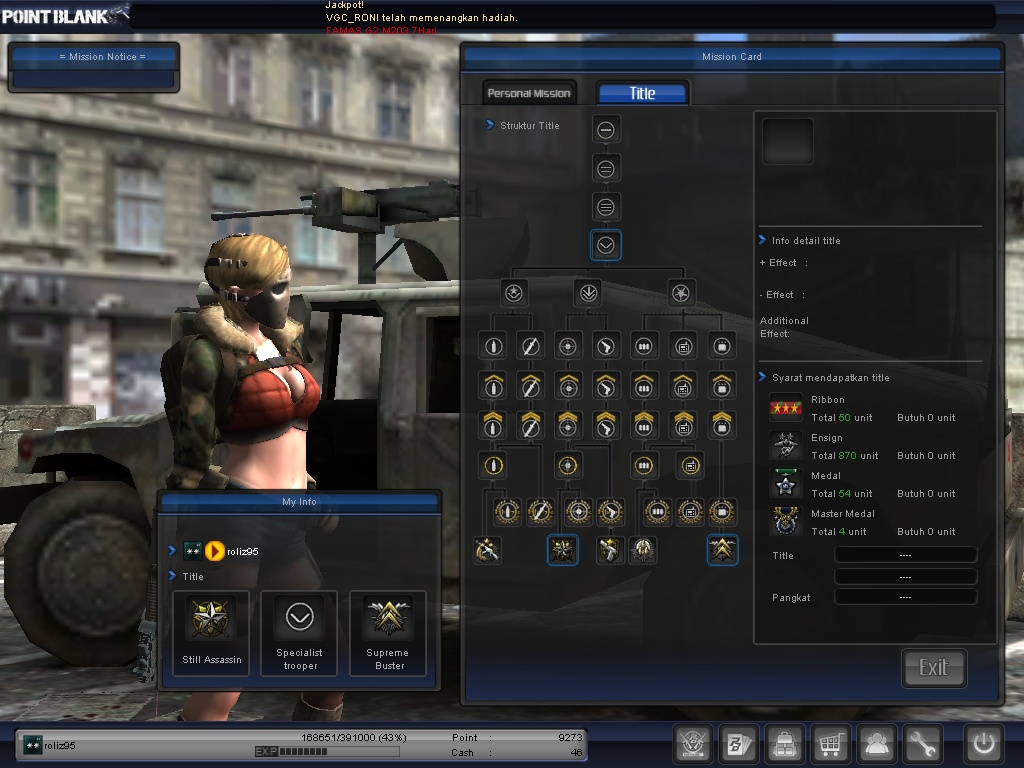Click the Specialist trooper title slot
Image resolution: width=1024 pixels, height=768 pixels.
tap(299, 633)
